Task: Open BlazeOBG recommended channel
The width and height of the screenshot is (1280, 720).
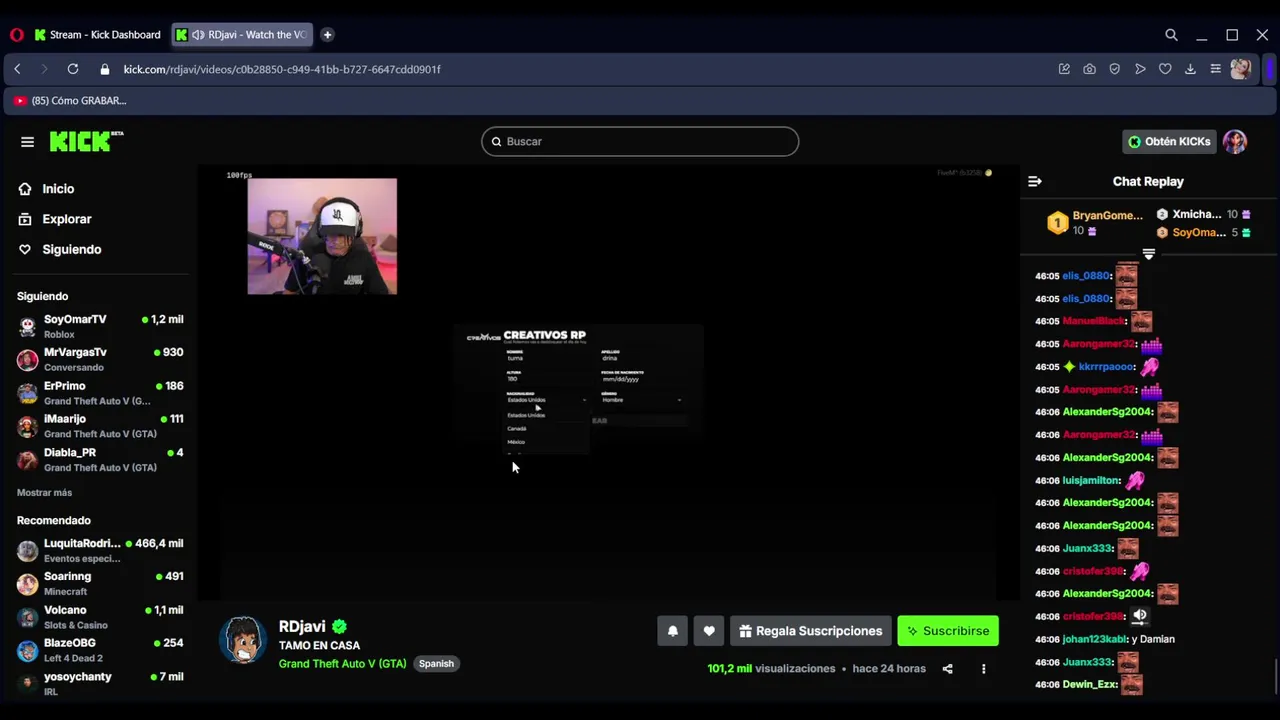Action: tap(100, 650)
